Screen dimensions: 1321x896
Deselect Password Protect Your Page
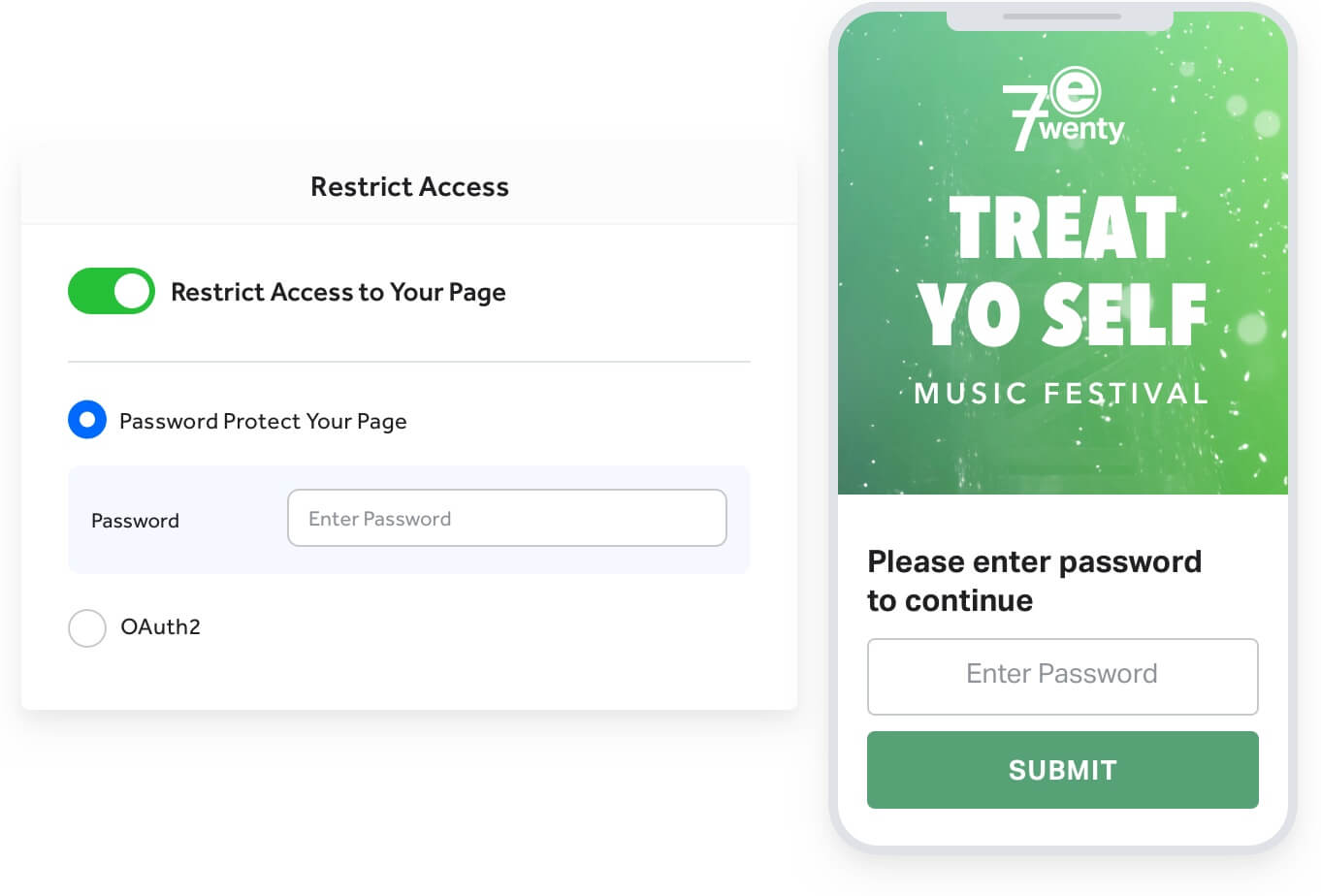coord(87,420)
